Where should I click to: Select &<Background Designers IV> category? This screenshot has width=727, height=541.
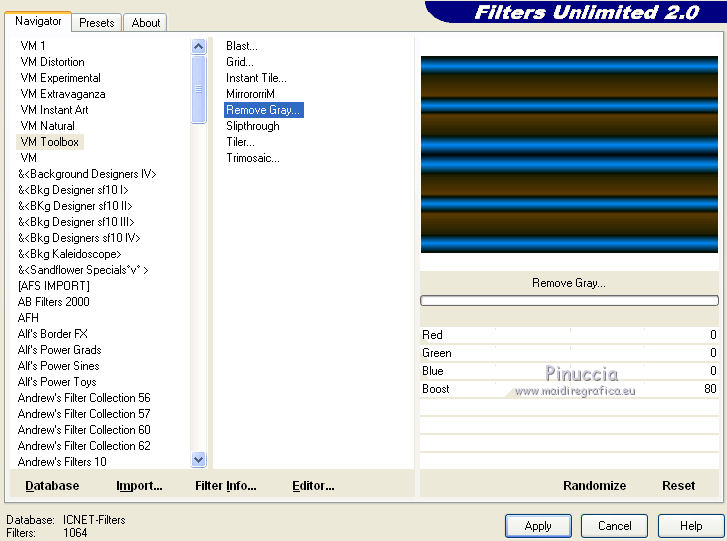(x=87, y=174)
